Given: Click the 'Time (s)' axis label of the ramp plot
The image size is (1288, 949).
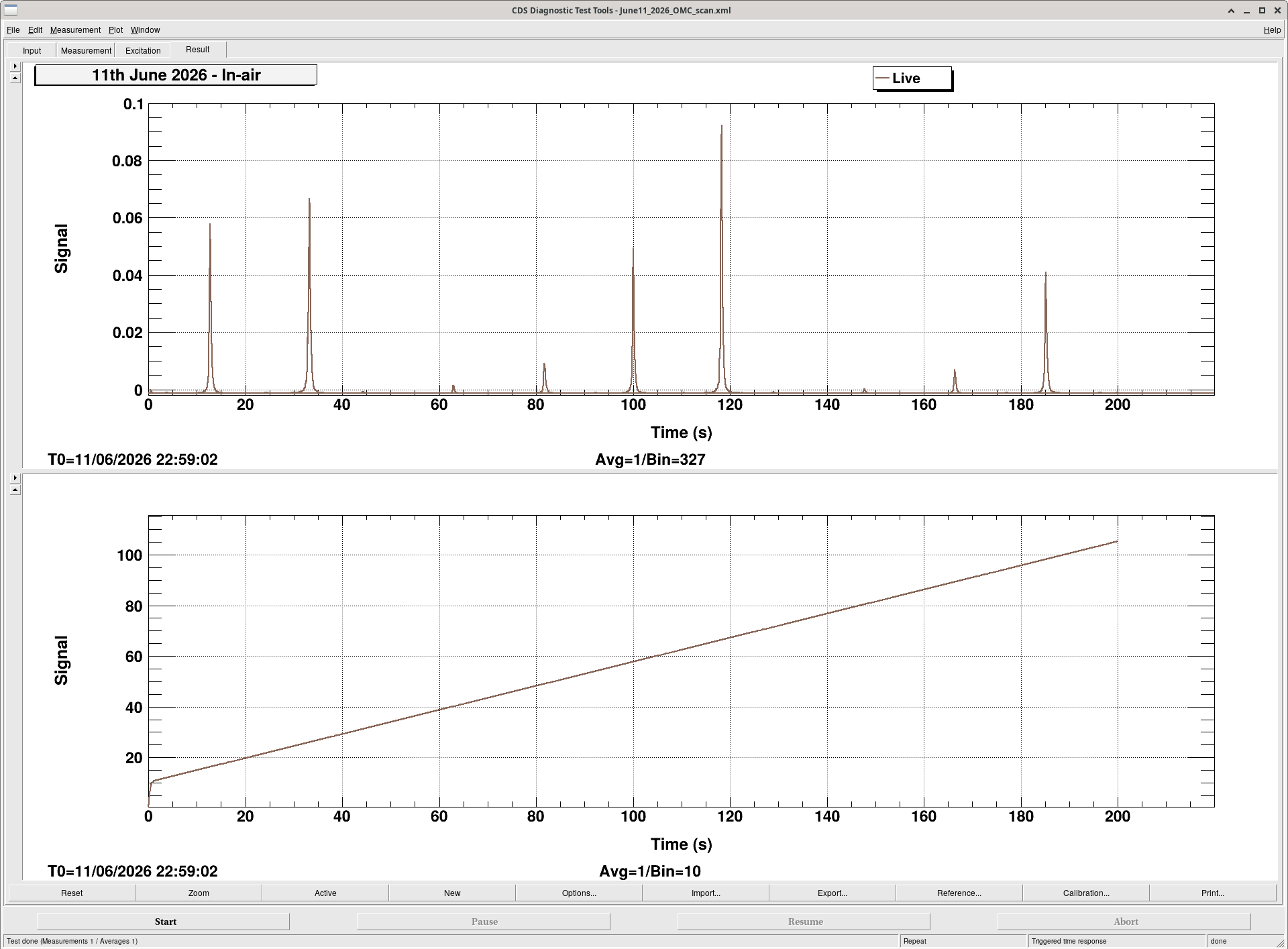Looking at the screenshot, I should pos(682,844).
